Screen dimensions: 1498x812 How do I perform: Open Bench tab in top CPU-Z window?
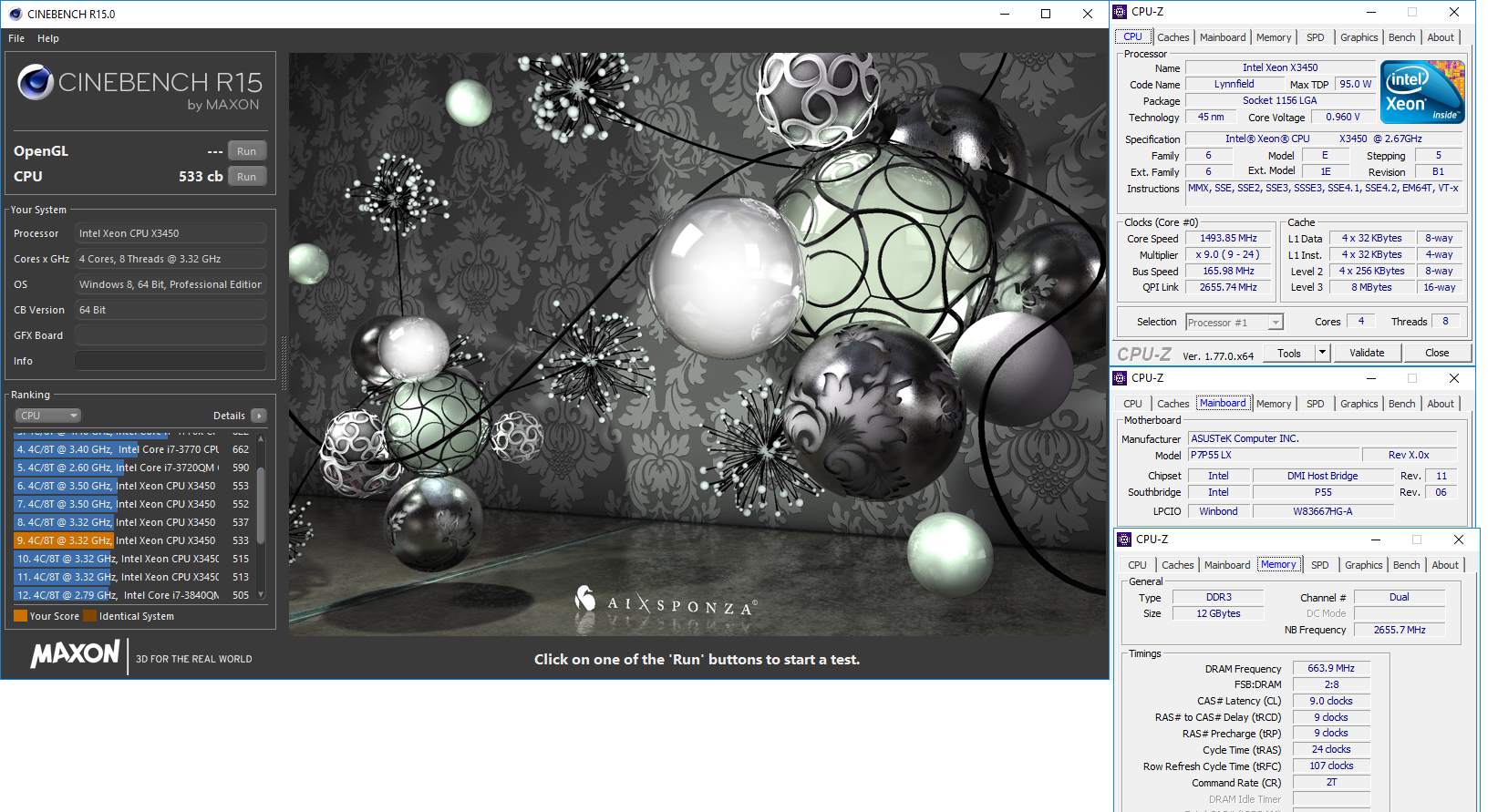(x=1402, y=37)
